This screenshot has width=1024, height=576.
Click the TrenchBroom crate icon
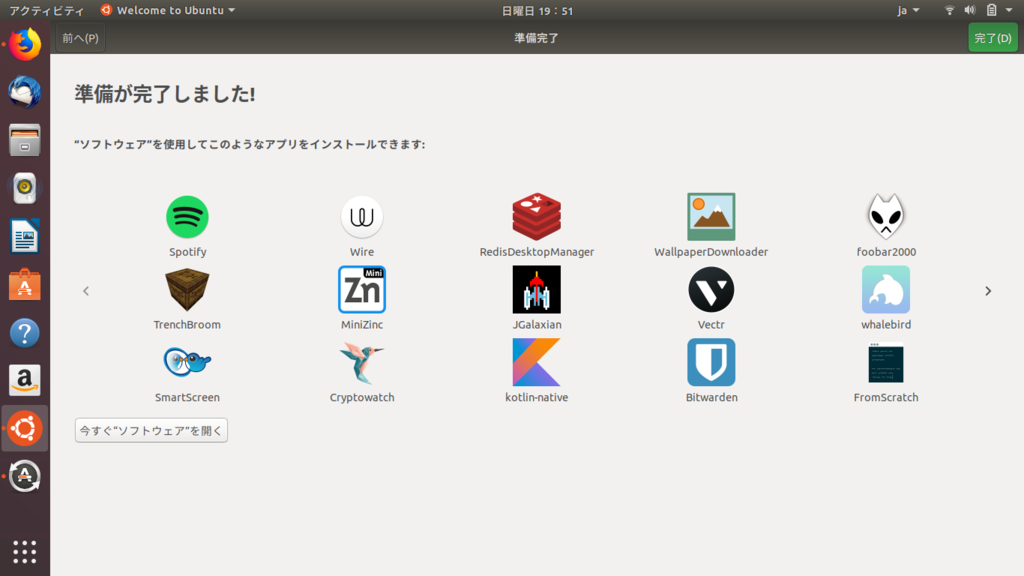click(x=187, y=289)
